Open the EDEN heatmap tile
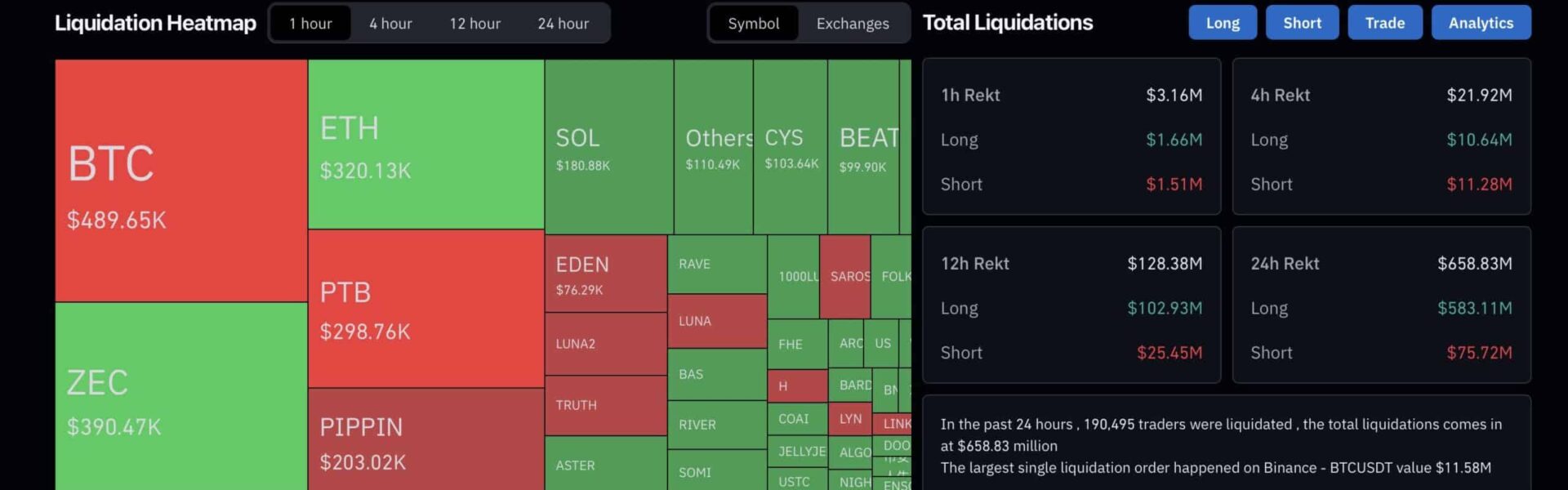This screenshot has width=1568, height=490. point(605,274)
